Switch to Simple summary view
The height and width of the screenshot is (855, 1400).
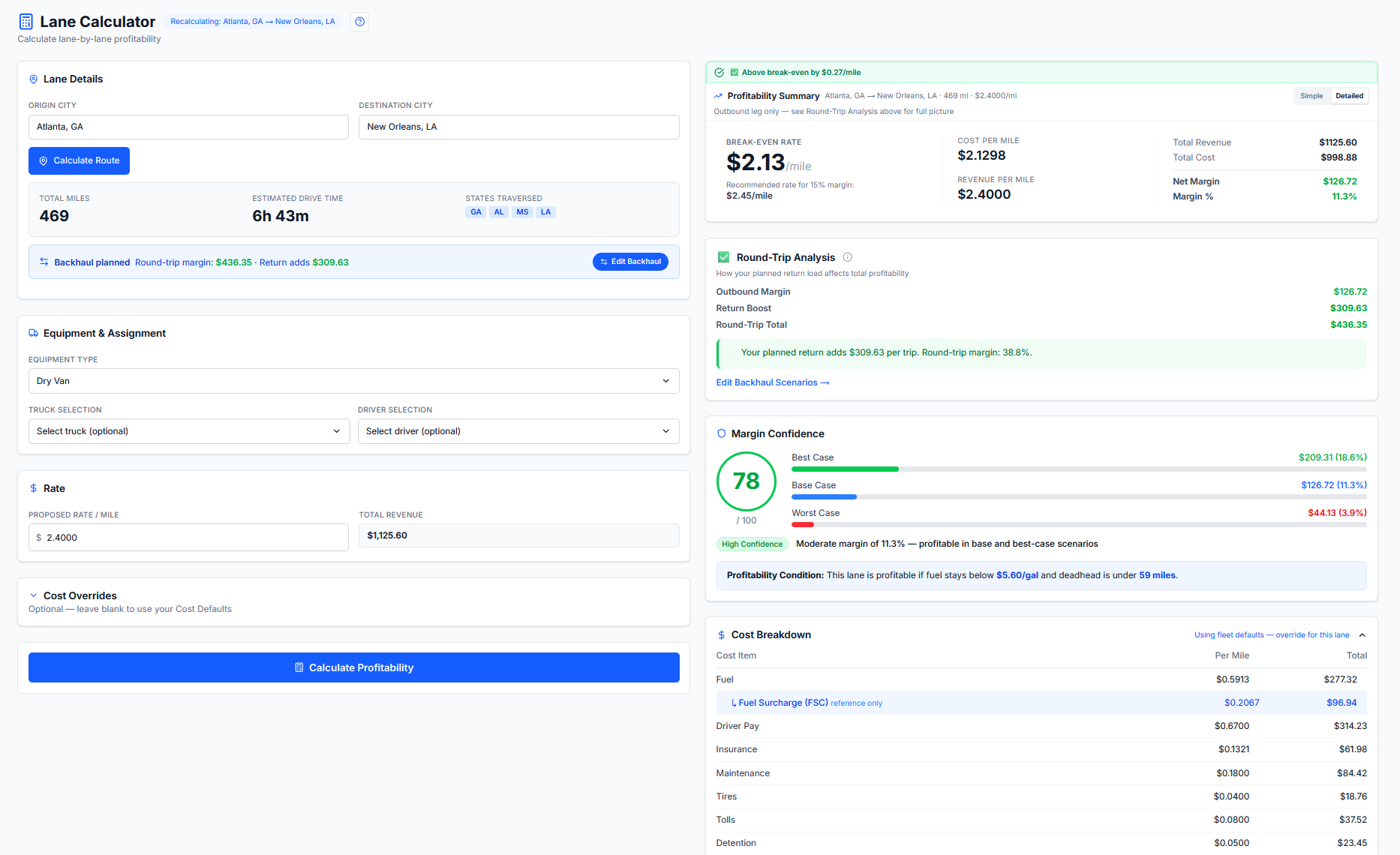1311,96
